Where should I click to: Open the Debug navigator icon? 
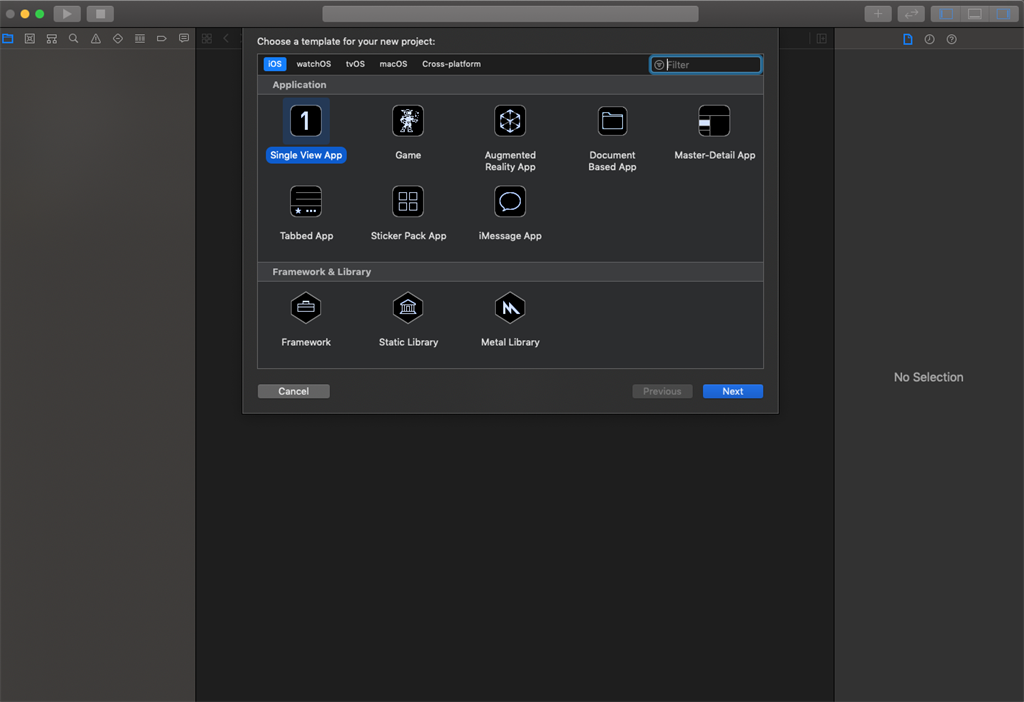click(140, 39)
